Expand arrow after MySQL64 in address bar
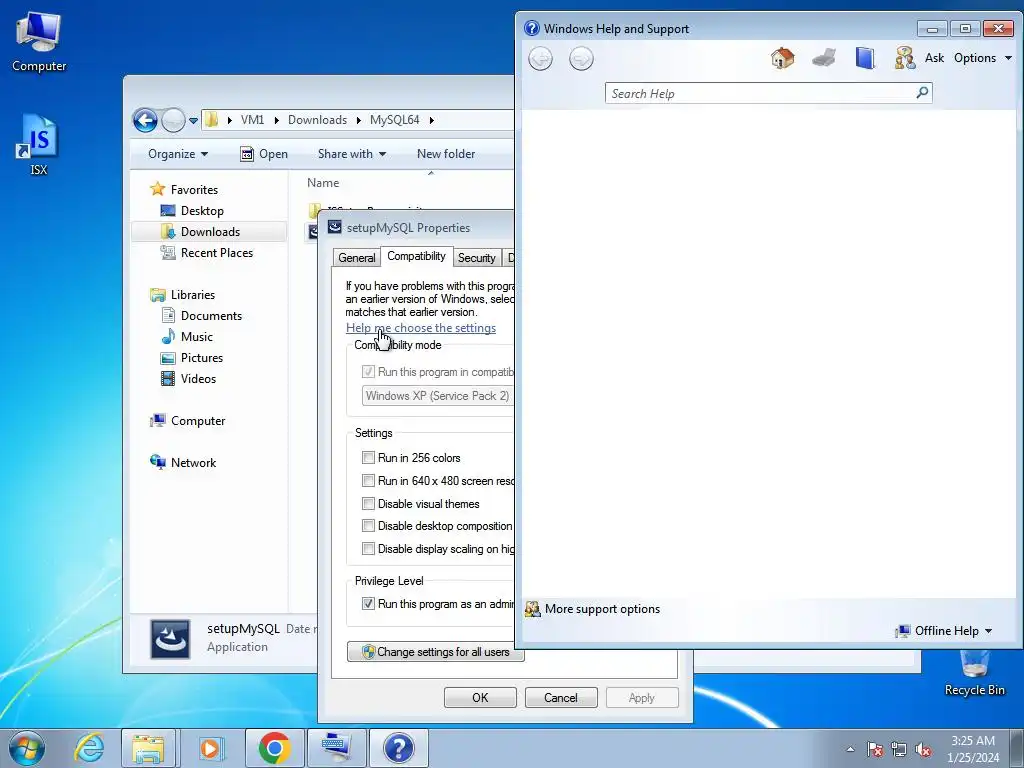The image size is (1024, 768). (432, 120)
